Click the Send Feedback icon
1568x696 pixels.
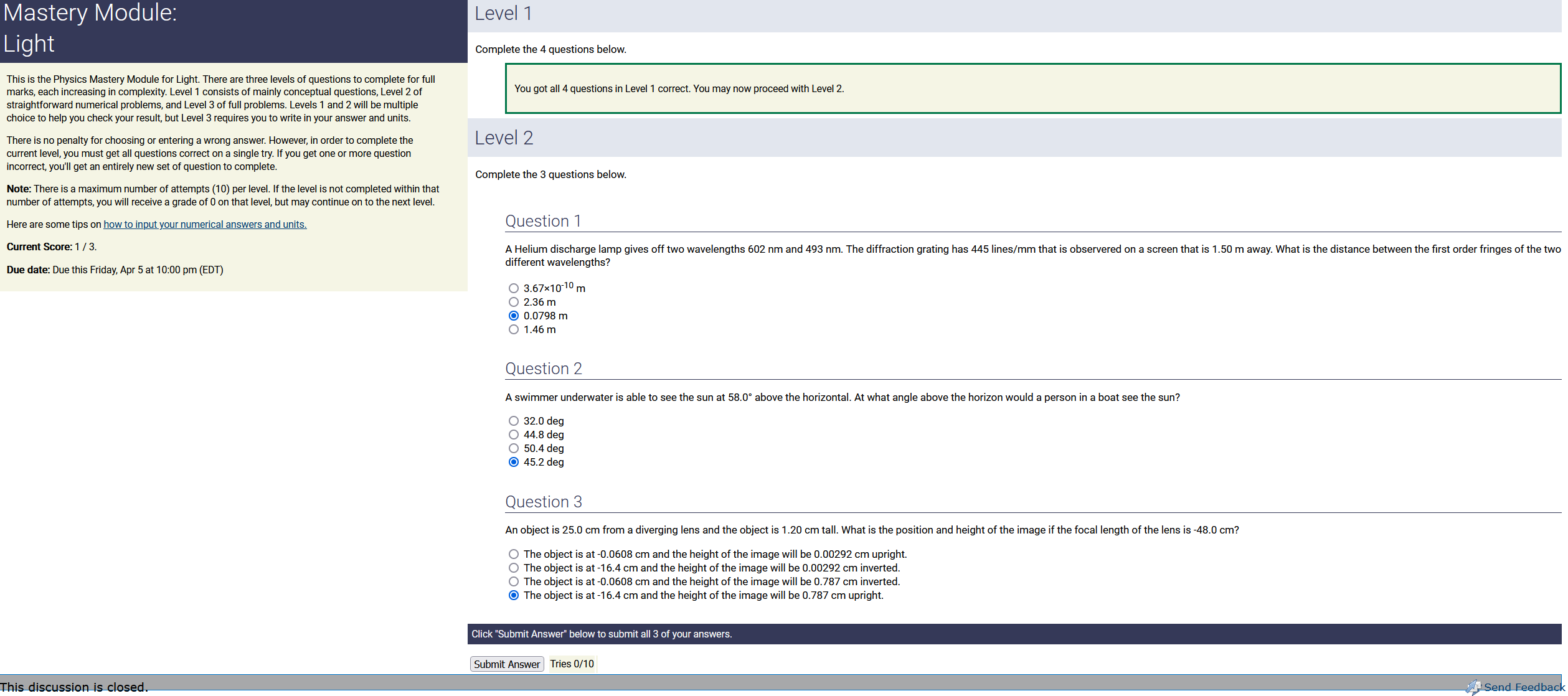1473,687
